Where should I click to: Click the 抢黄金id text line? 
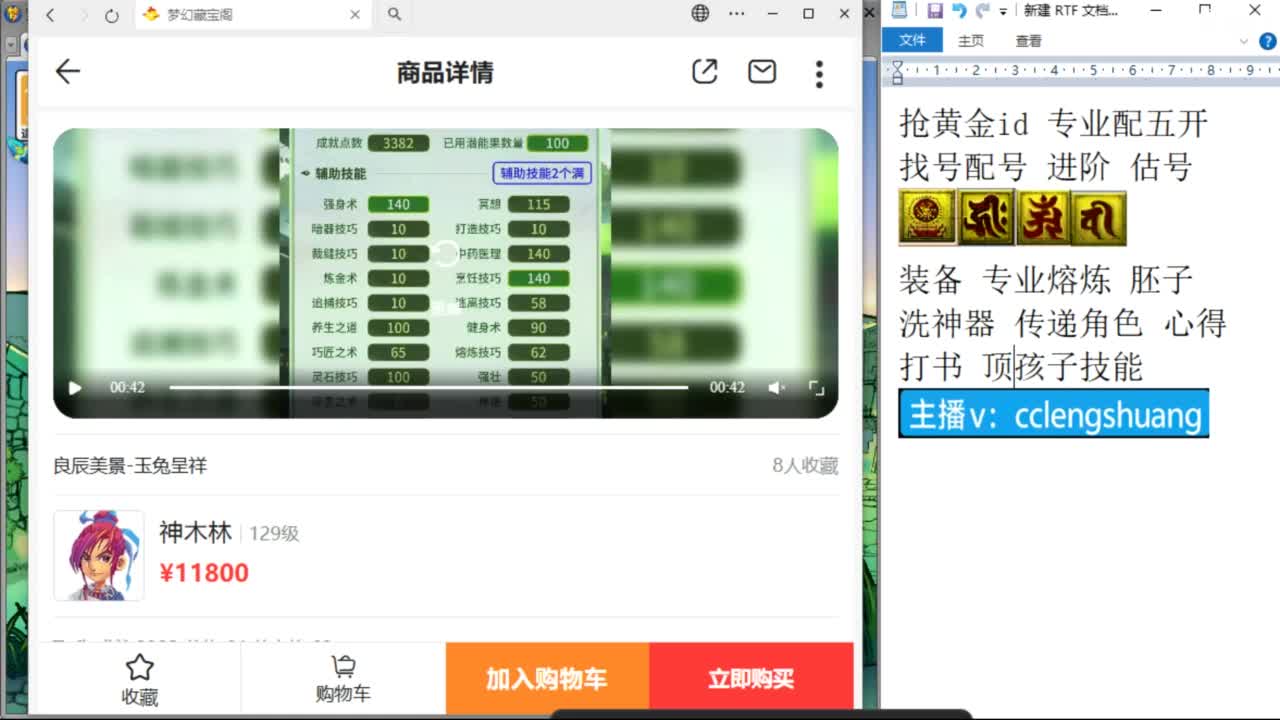(x=964, y=123)
